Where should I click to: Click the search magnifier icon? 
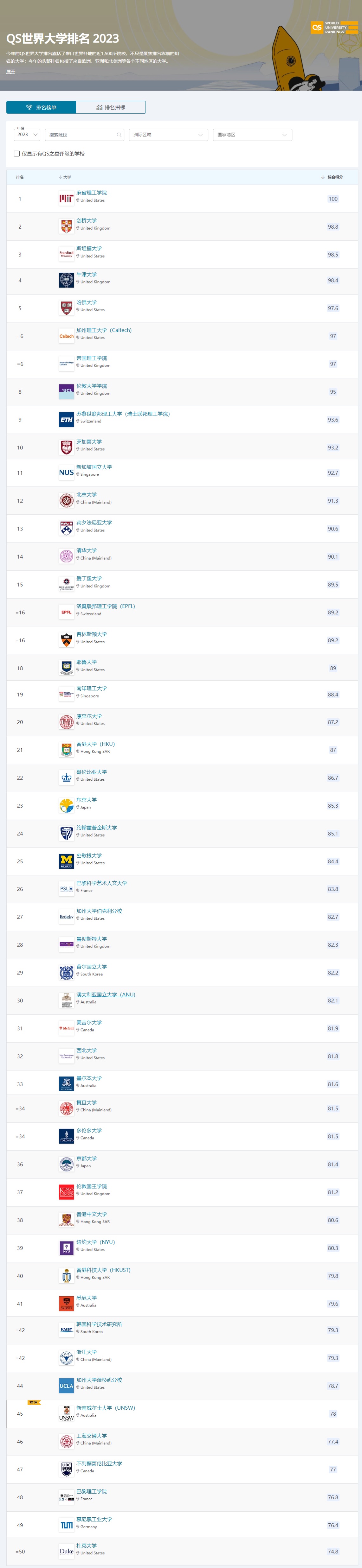(x=119, y=135)
